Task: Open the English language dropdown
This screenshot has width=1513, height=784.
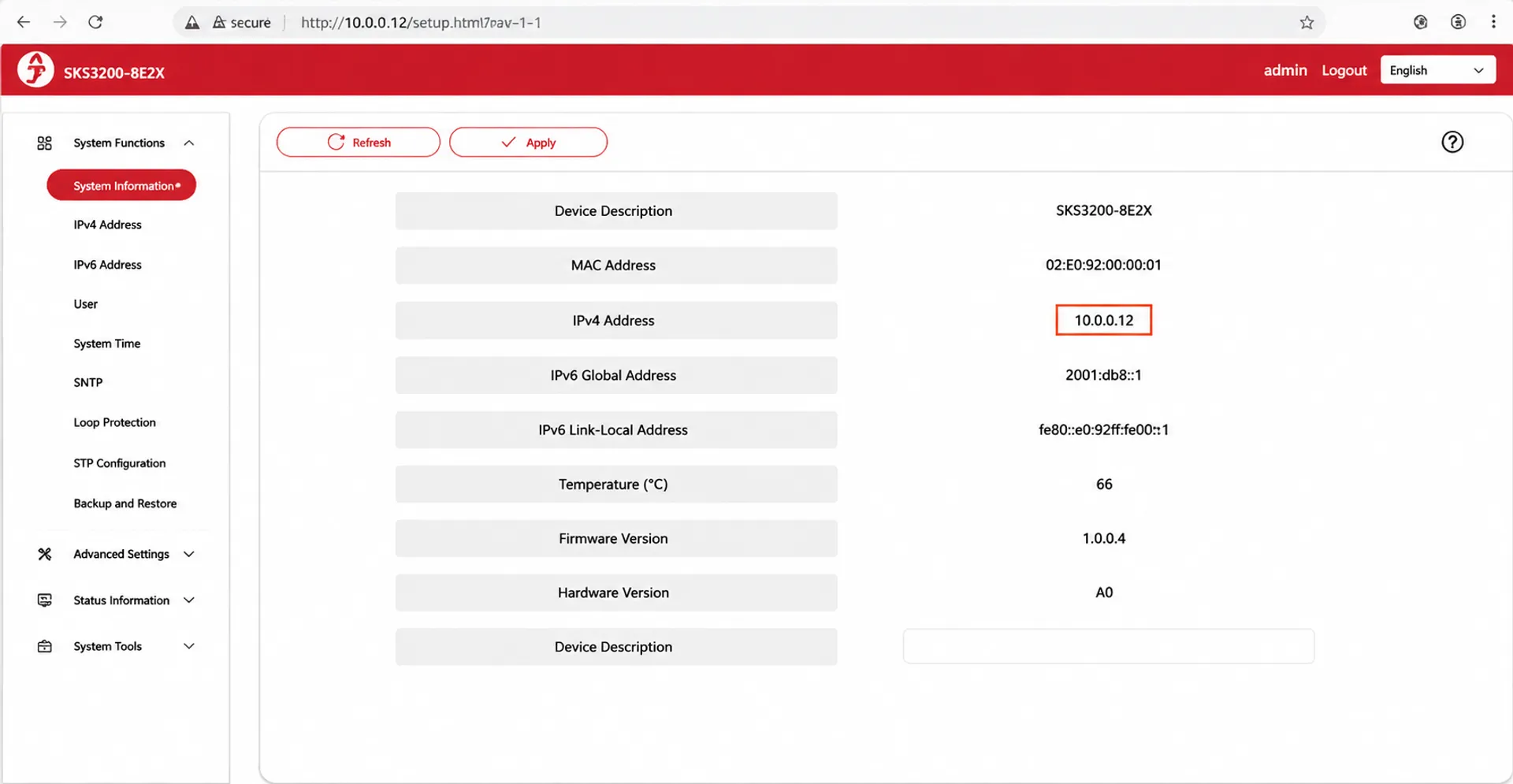Action: pyautogui.click(x=1437, y=70)
